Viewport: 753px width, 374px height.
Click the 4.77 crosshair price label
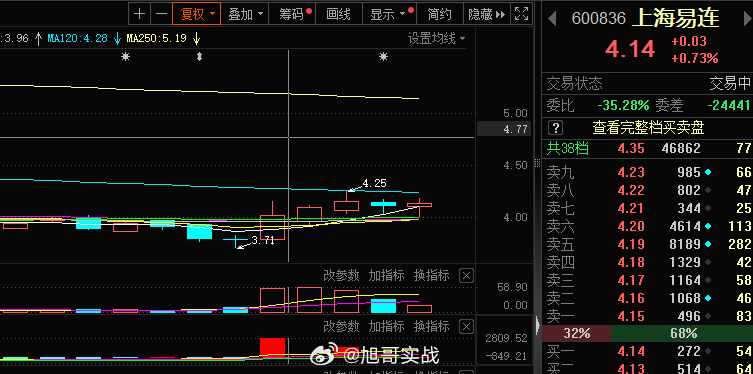pos(504,129)
